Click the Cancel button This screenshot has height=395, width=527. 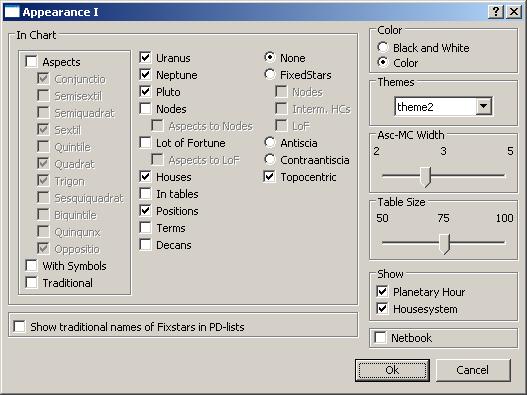[x=473, y=370]
